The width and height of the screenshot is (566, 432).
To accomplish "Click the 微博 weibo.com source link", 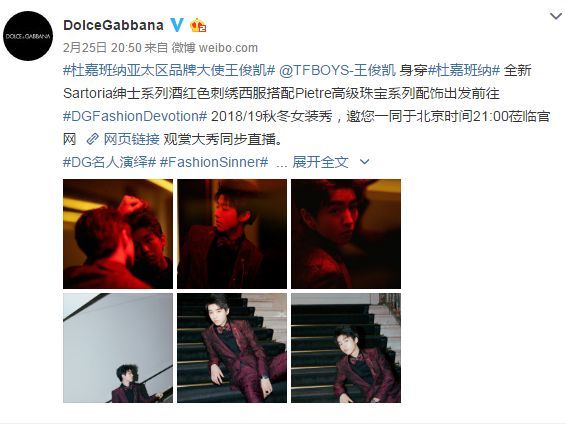I will tap(214, 48).
